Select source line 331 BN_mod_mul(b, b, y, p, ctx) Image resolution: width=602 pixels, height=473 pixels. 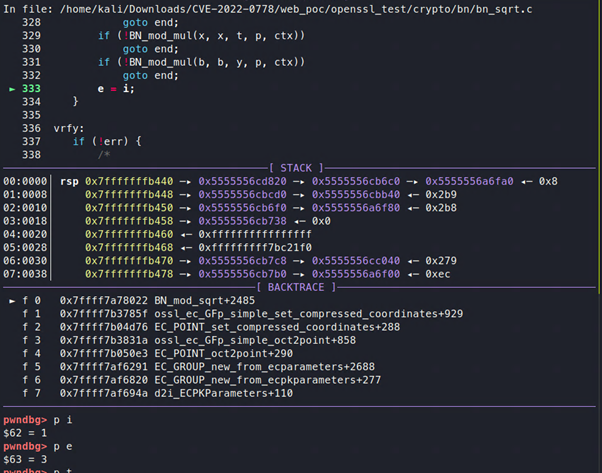pyautogui.click(x=201, y=62)
